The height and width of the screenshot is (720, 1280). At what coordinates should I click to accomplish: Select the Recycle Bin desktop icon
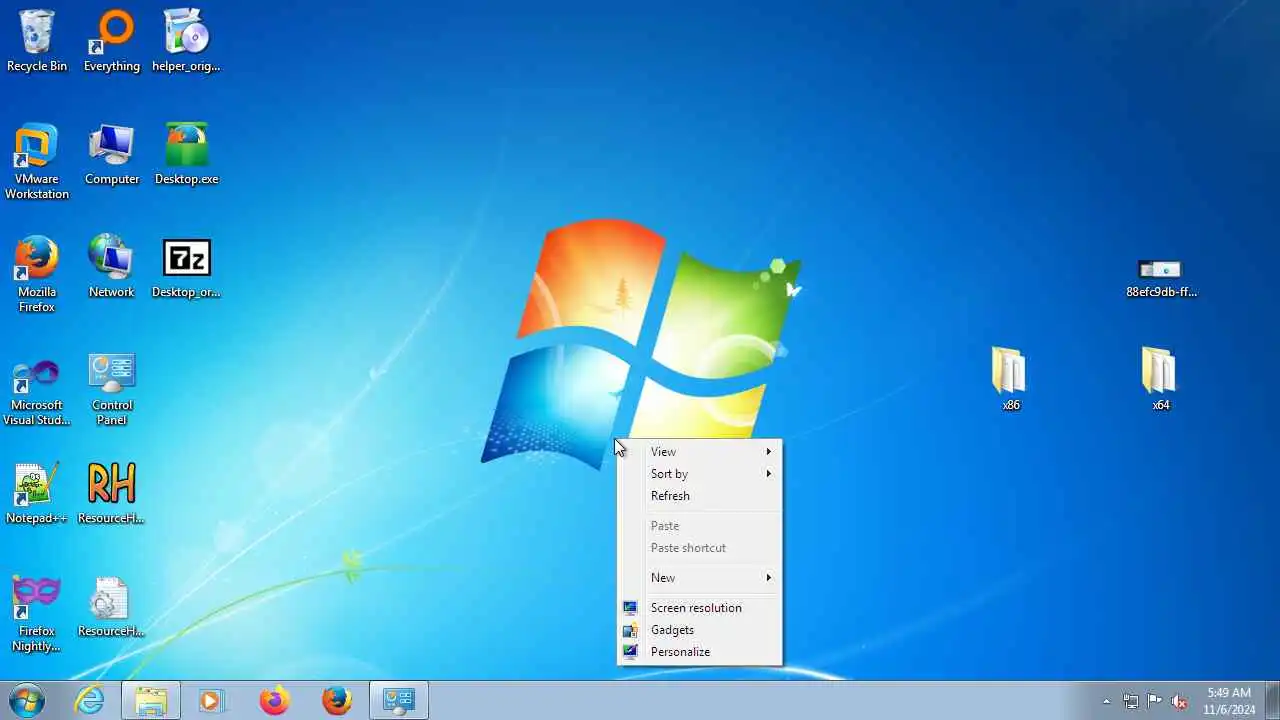point(37,41)
